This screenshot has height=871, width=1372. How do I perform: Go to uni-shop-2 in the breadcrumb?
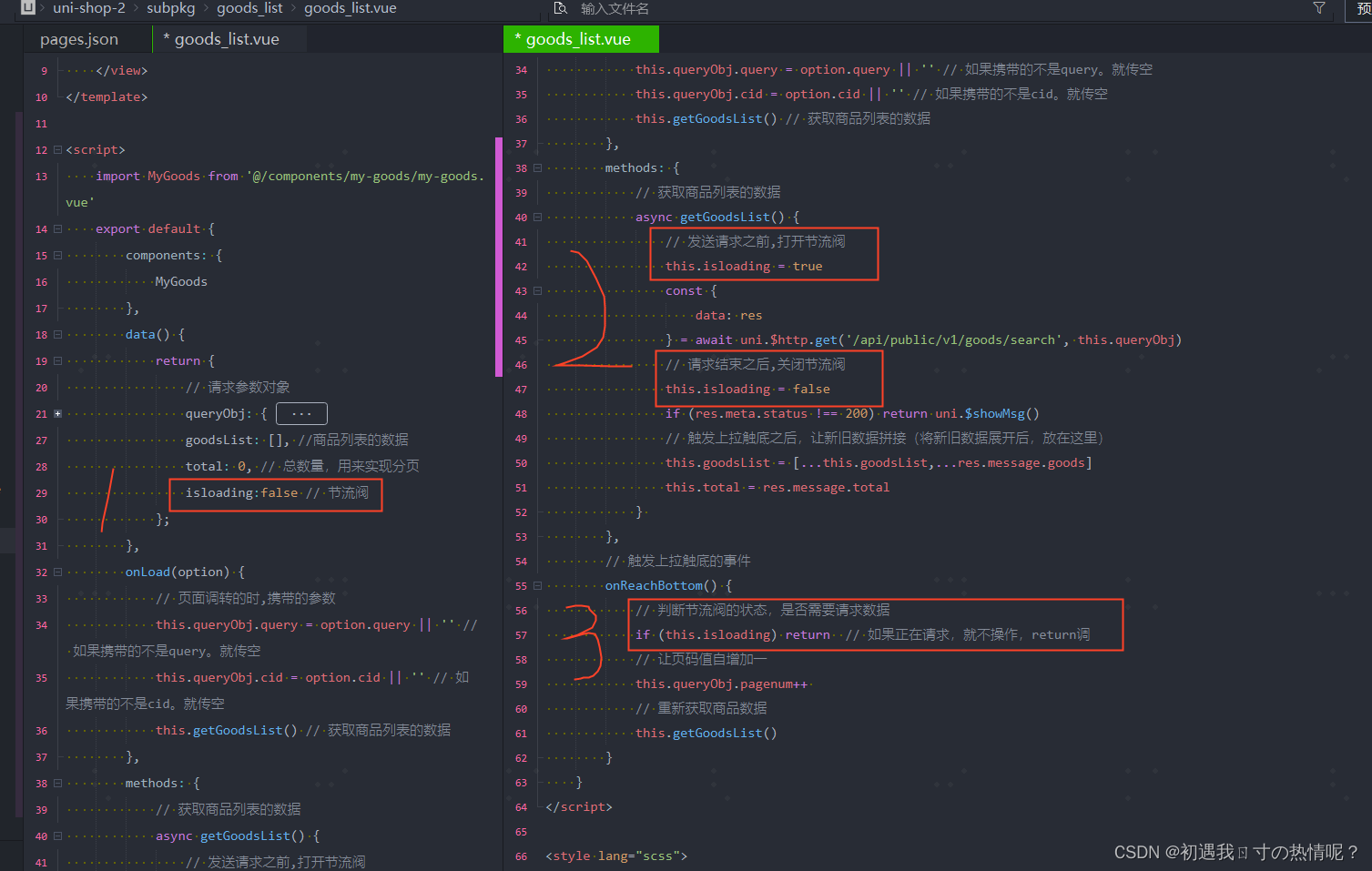pyautogui.click(x=89, y=8)
